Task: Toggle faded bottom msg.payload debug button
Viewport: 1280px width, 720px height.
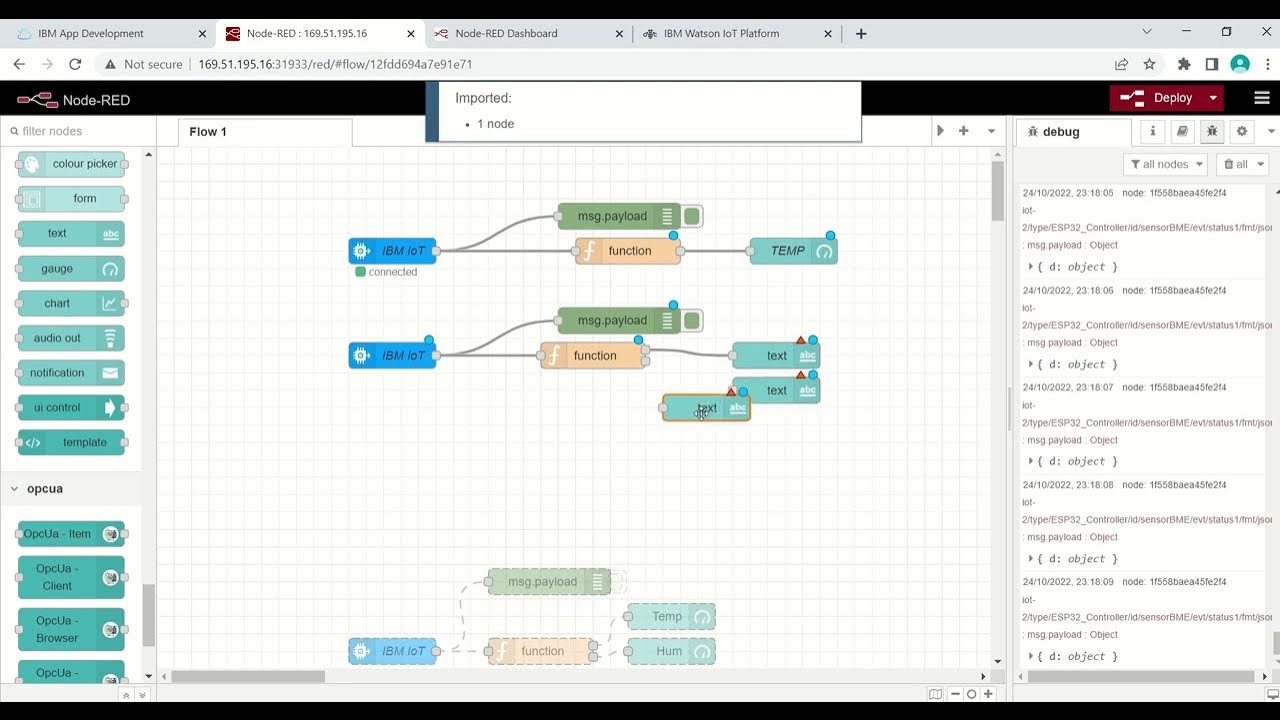Action: coord(618,582)
